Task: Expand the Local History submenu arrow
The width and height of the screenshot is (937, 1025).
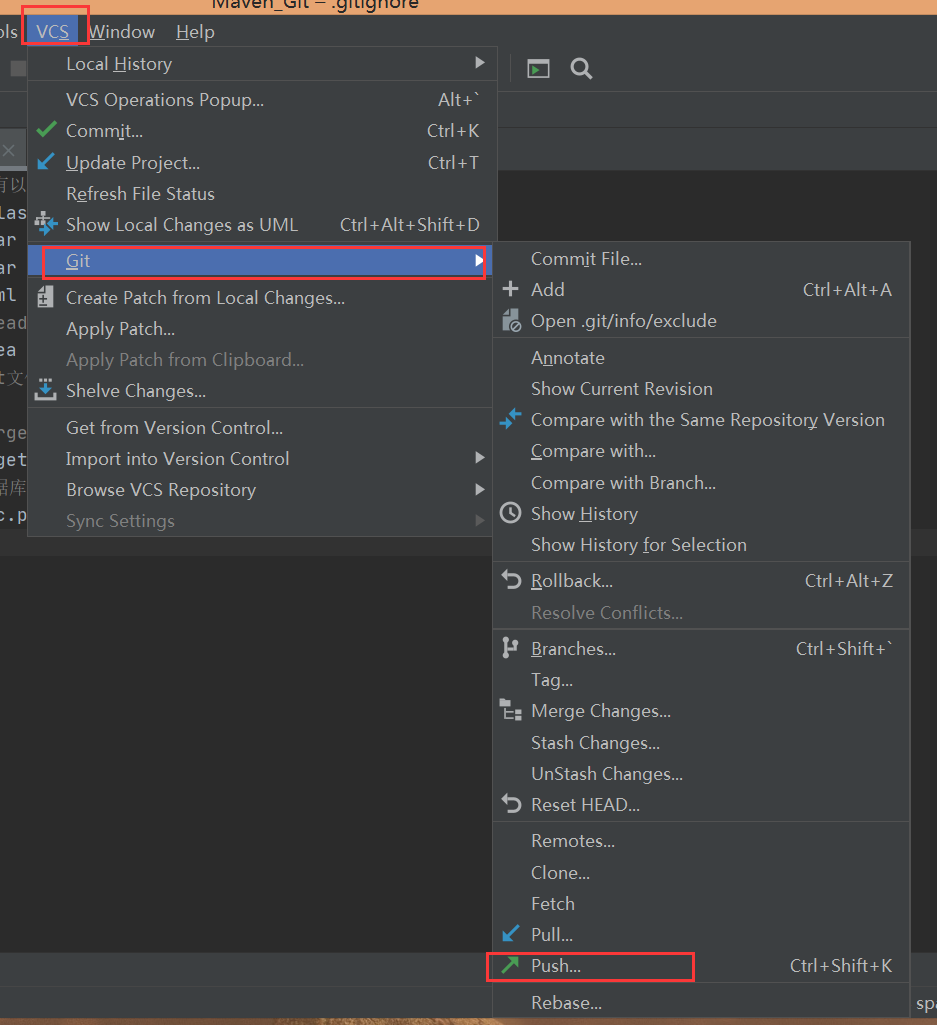Action: [x=480, y=63]
